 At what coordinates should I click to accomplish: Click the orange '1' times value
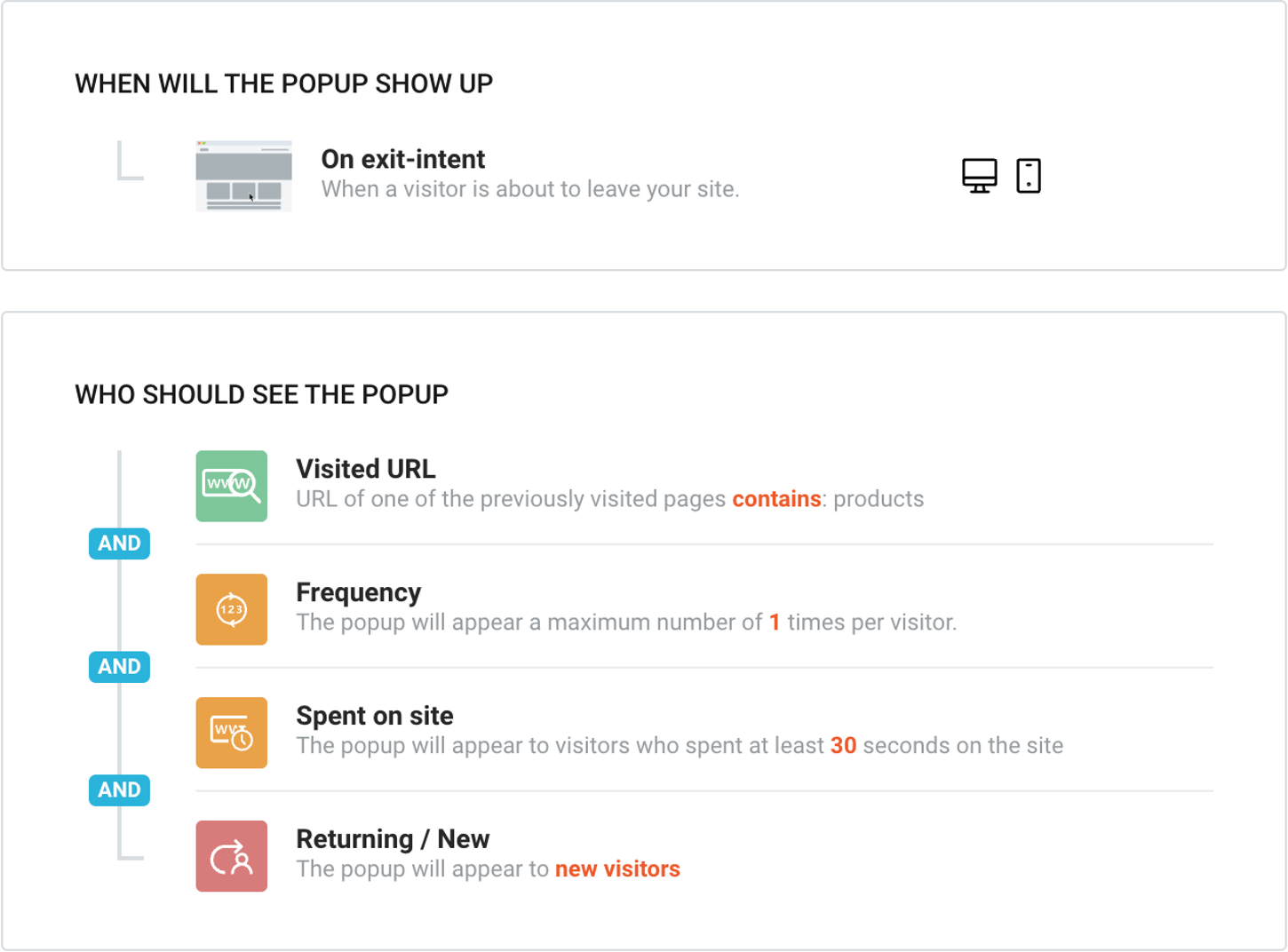[x=775, y=623]
